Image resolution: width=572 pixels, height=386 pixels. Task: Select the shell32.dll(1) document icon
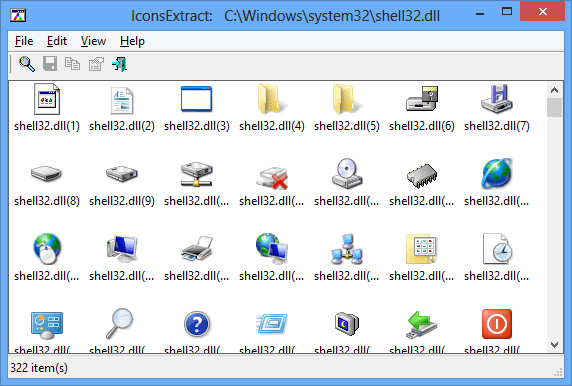[47, 99]
